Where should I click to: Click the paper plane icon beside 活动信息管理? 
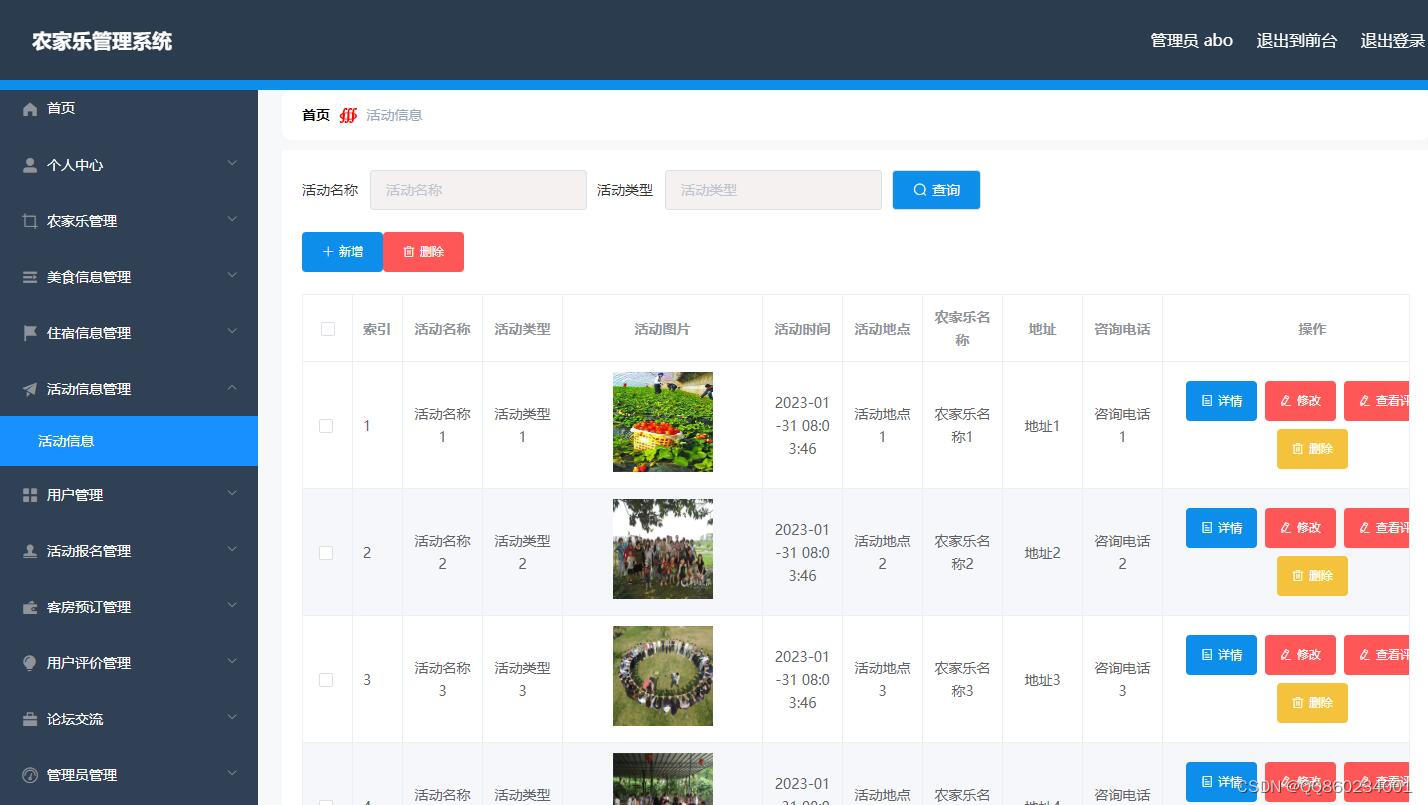tap(30, 389)
